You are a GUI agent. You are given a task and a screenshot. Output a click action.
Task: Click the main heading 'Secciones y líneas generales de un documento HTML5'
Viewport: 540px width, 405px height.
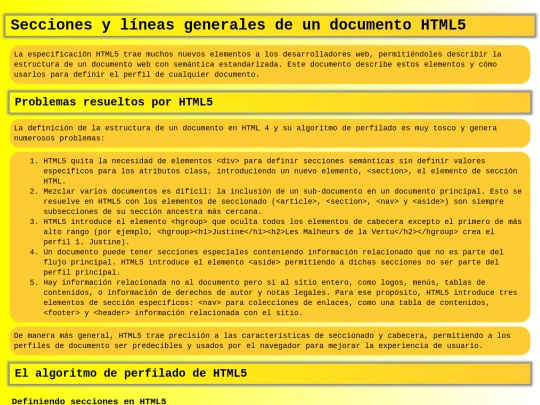[x=270, y=25]
